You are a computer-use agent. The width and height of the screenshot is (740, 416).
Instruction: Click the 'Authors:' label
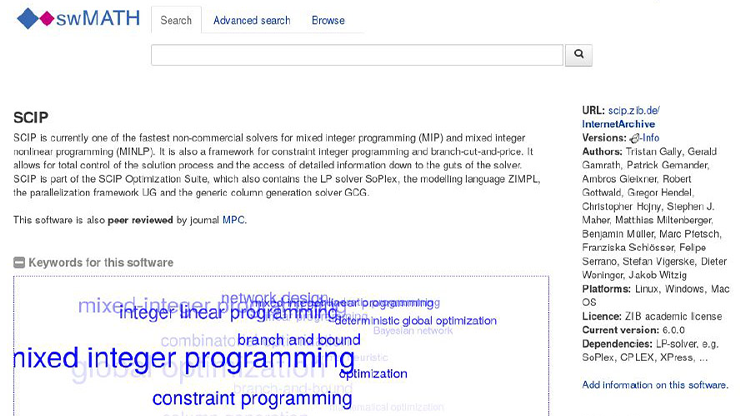602,152
